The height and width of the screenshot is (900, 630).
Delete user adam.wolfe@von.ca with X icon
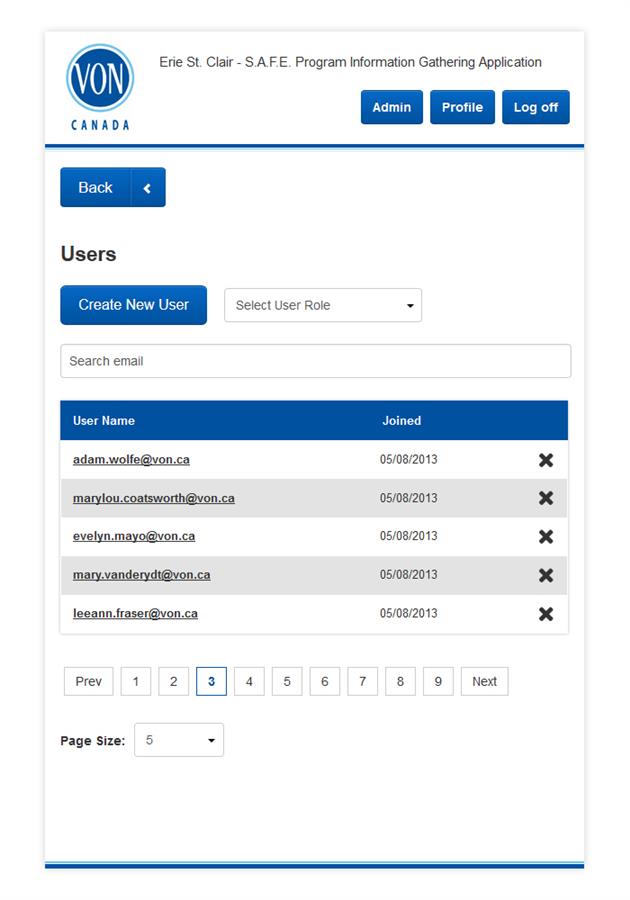[x=546, y=460]
